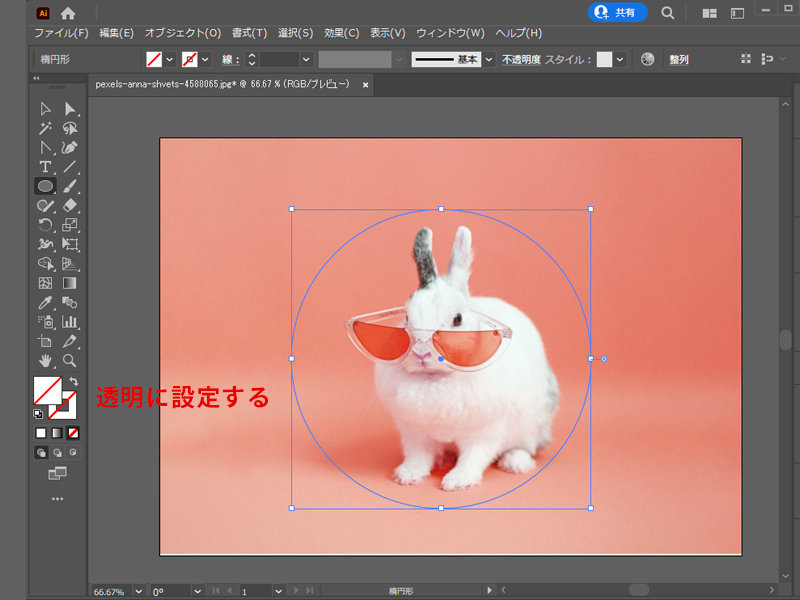The image size is (800, 600).
Task: Click the fill color swatch in the toolbar
Action: click(x=47, y=389)
